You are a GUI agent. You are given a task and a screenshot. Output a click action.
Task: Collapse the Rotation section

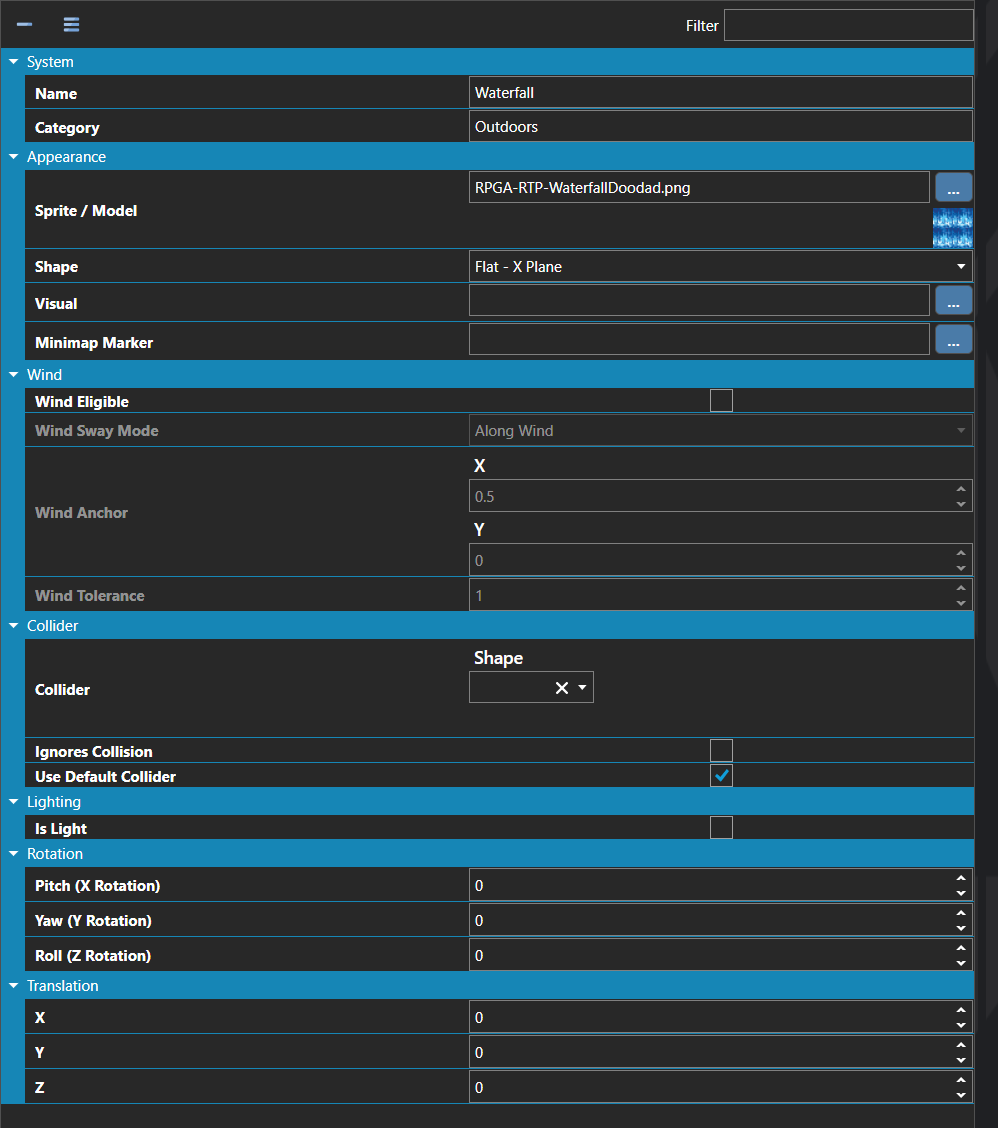[14, 854]
